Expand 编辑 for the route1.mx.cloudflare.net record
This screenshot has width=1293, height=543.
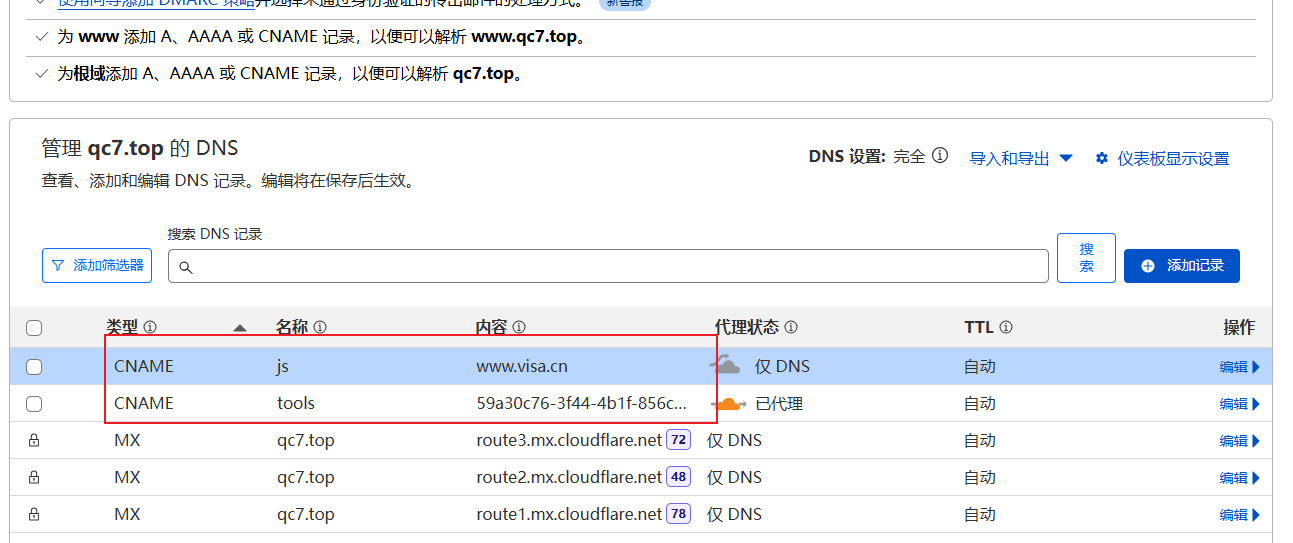[1239, 515]
